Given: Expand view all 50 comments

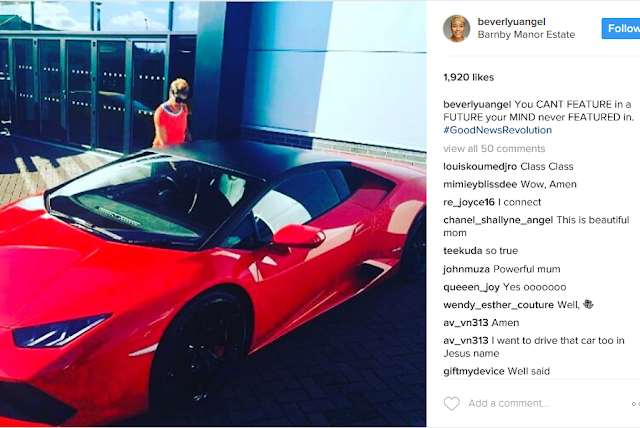Looking at the screenshot, I should click(494, 149).
